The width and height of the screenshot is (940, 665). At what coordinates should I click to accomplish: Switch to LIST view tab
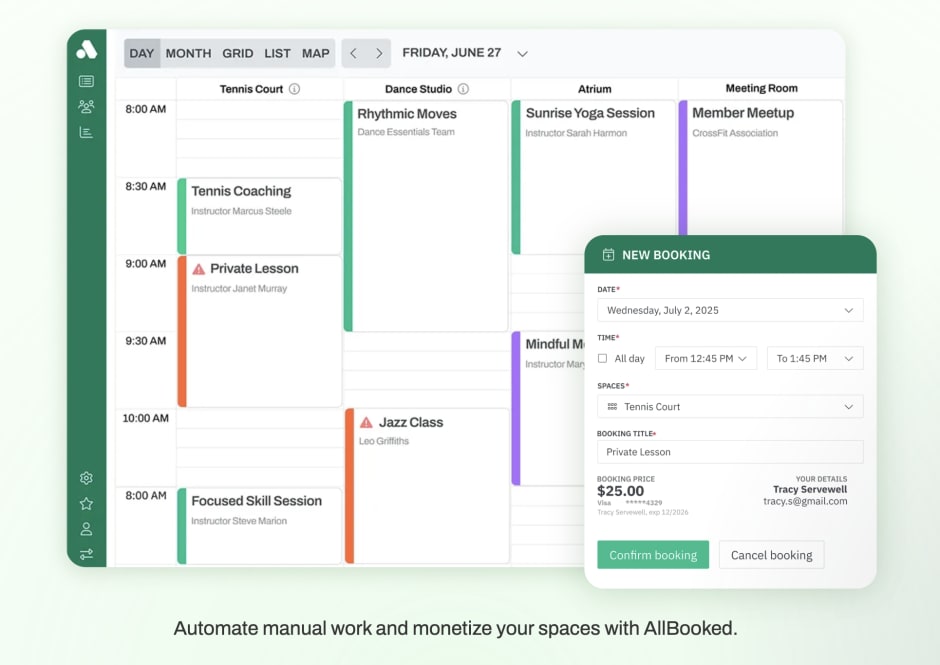tap(278, 53)
